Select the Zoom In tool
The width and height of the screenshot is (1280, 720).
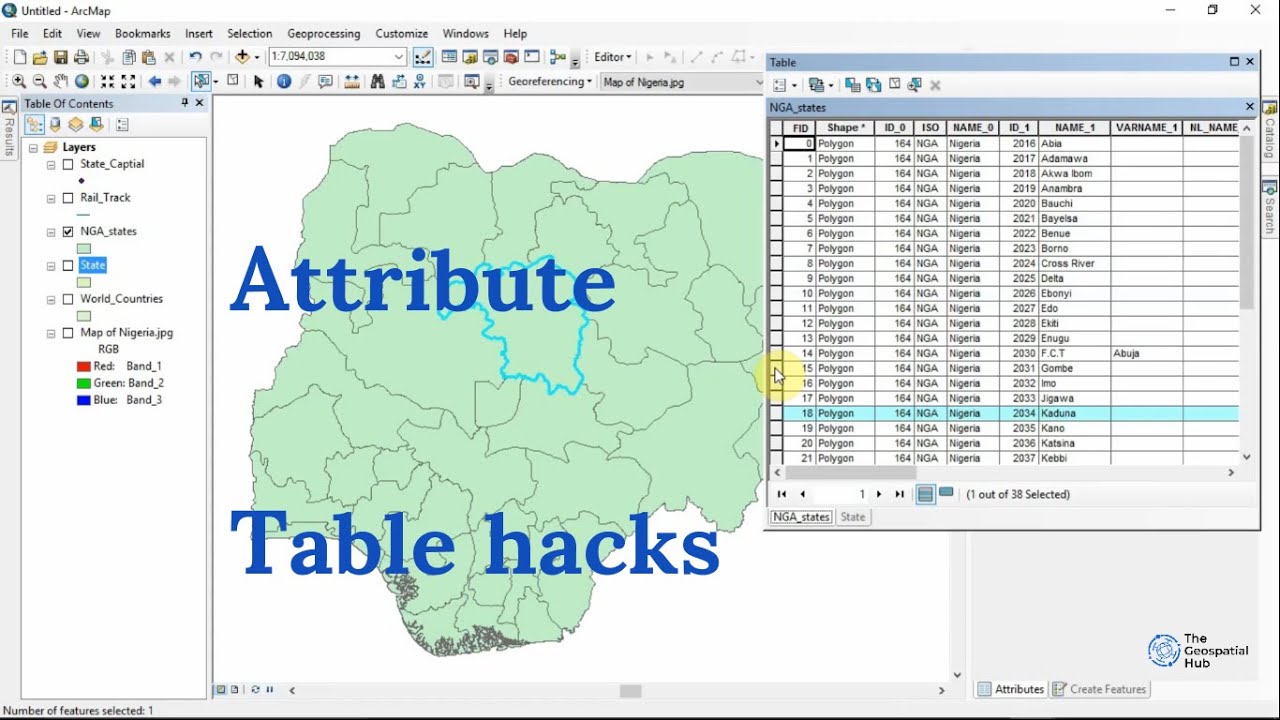tap(19, 82)
